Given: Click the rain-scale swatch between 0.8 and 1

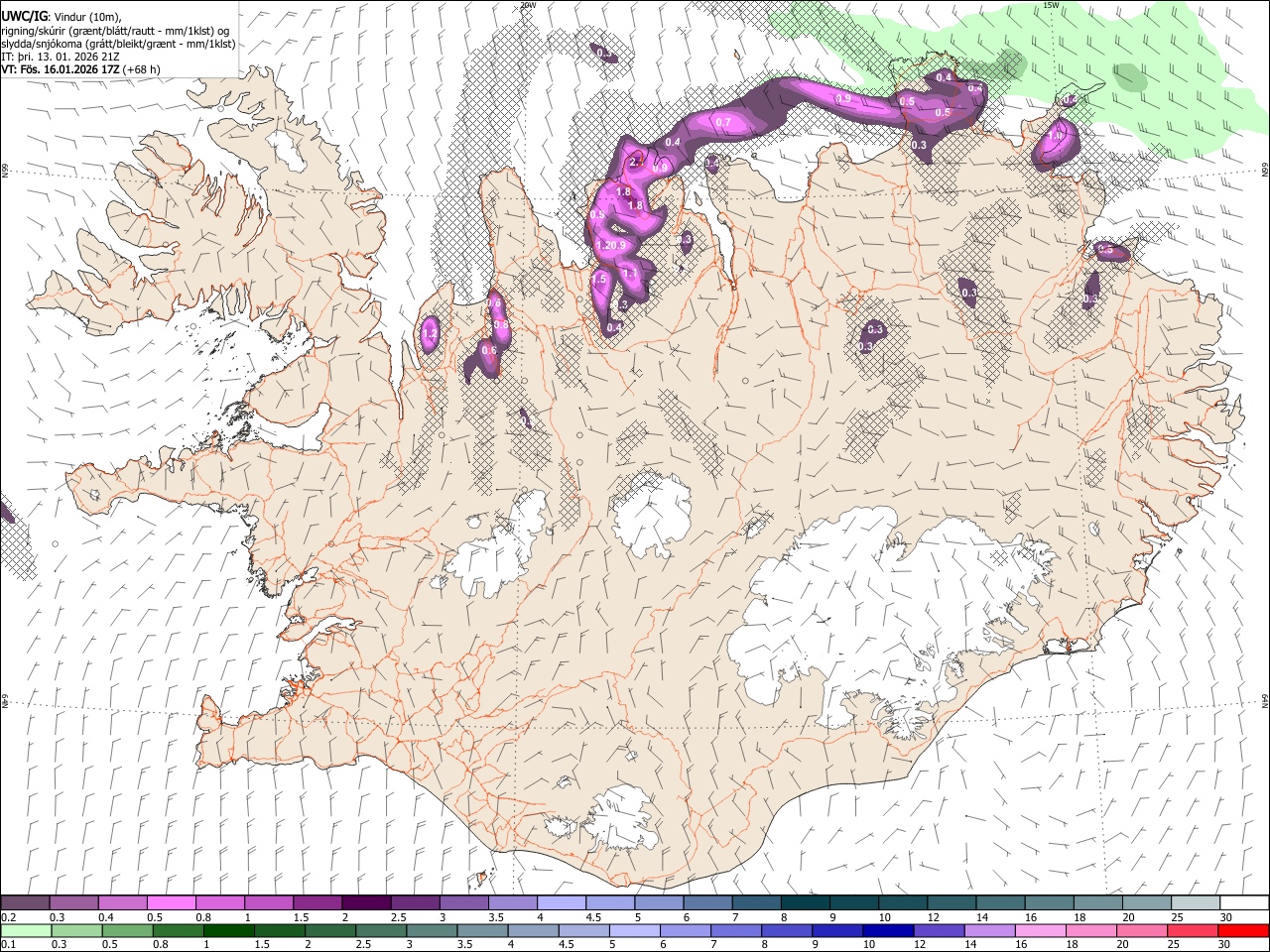Looking at the screenshot, I should 178,930.
